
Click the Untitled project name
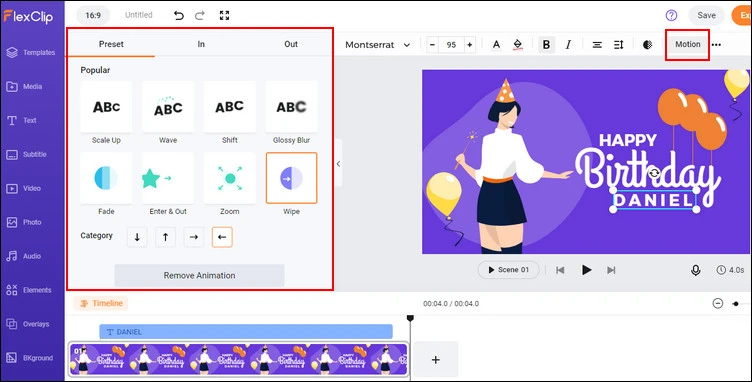(139, 15)
